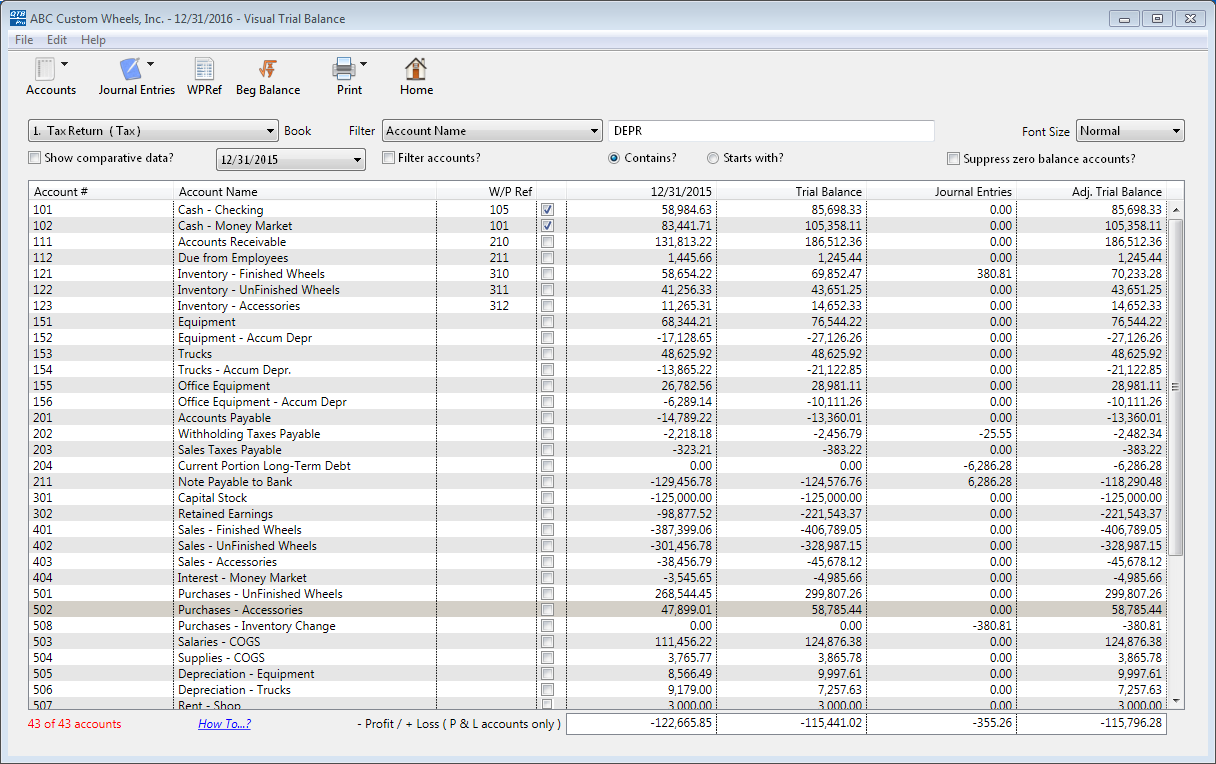This screenshot has height=764, width=1216.
Task: Tick Suppress zero balance accounts checkbox
Action: [x=954, y=159]
